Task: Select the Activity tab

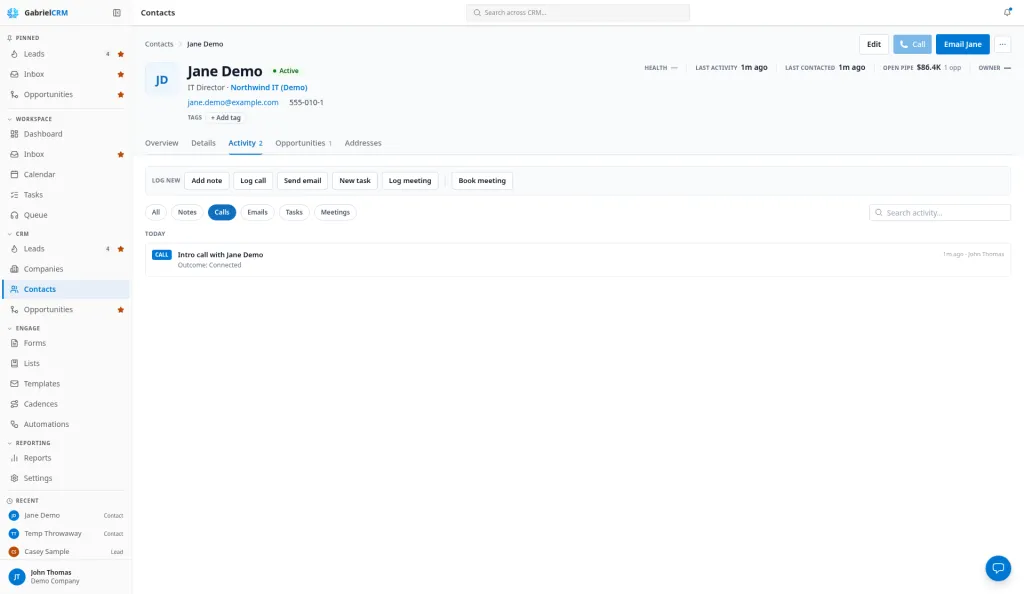Action: (245, 143)
